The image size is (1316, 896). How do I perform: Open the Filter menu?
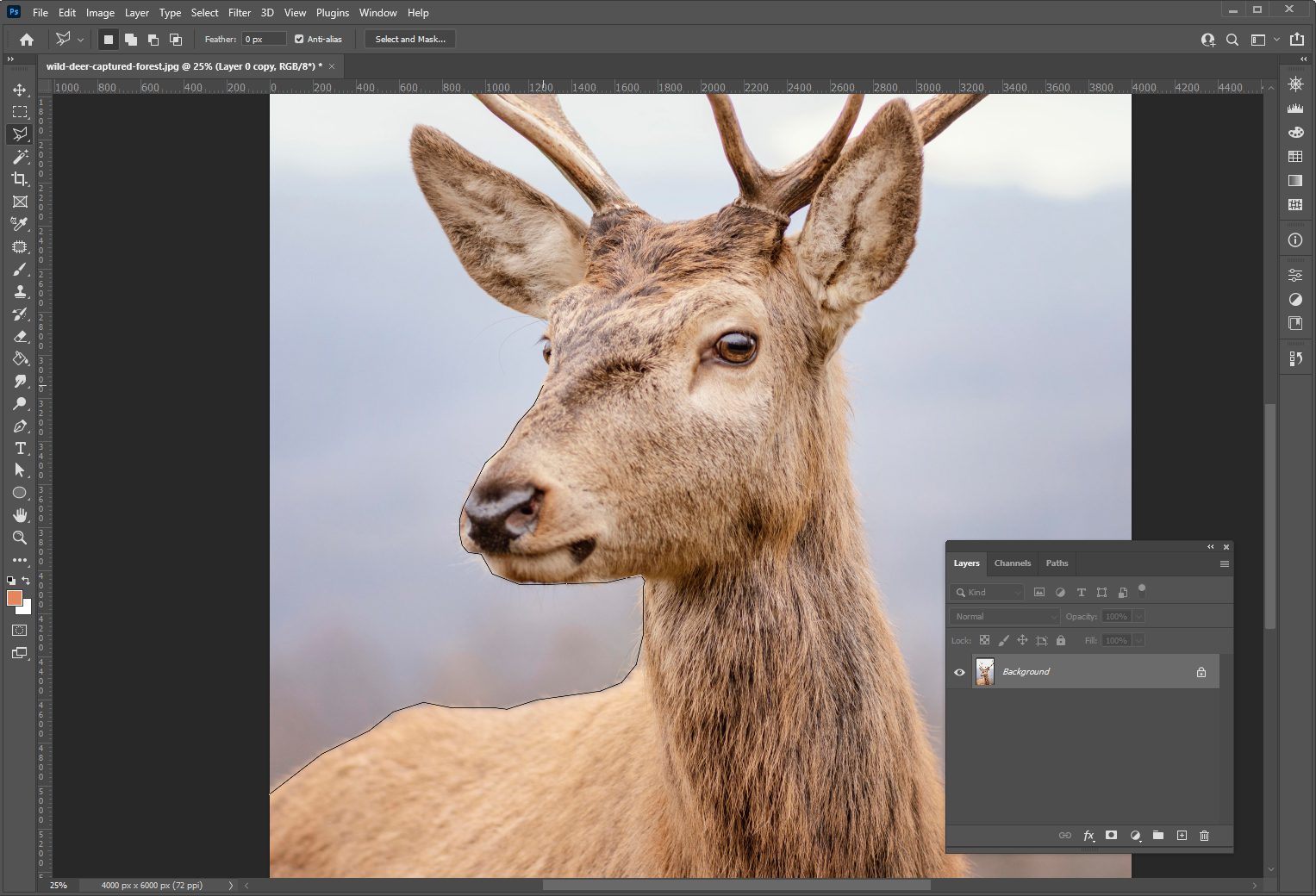point(240,13)
